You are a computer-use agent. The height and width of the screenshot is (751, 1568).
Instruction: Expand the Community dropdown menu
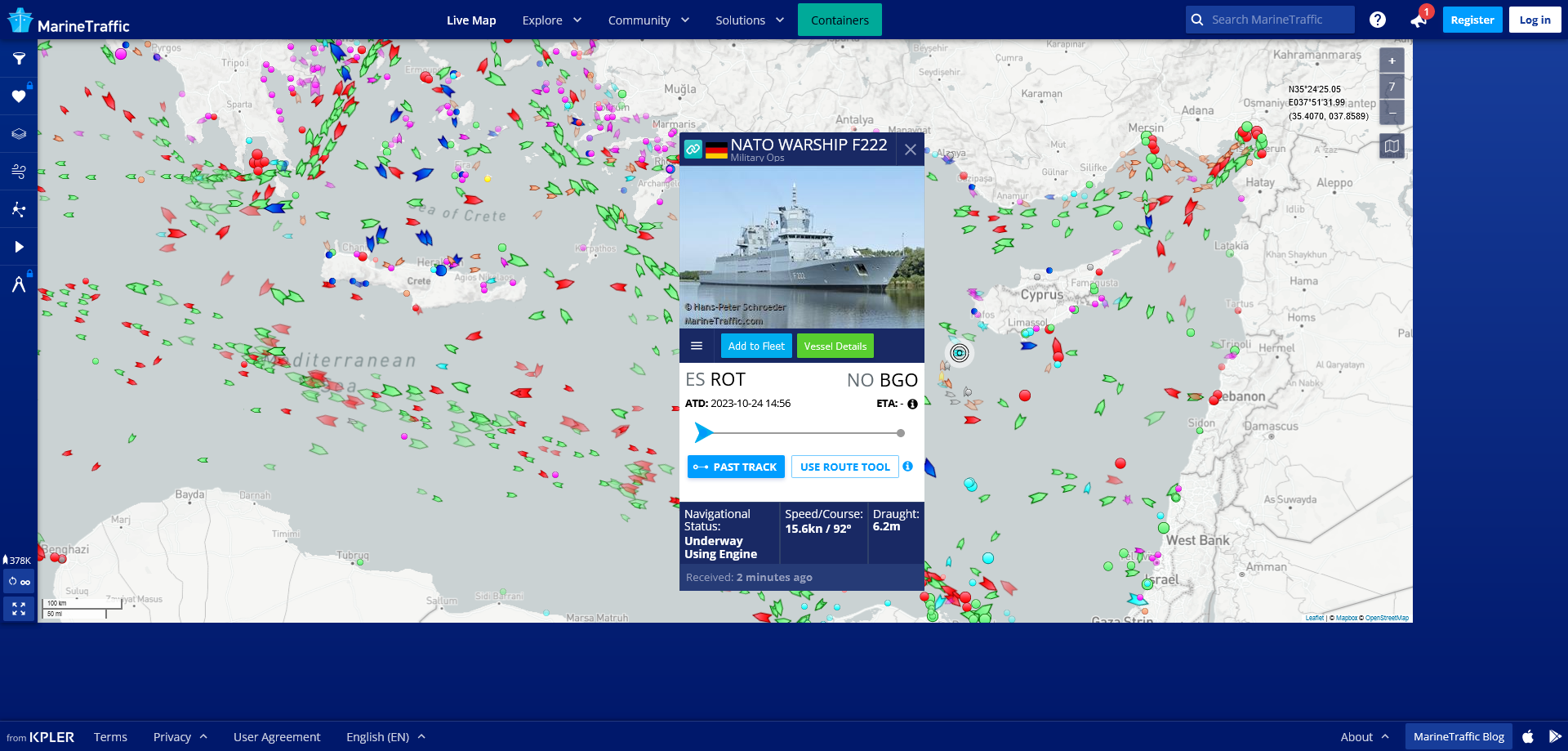(x=648, y=20)
